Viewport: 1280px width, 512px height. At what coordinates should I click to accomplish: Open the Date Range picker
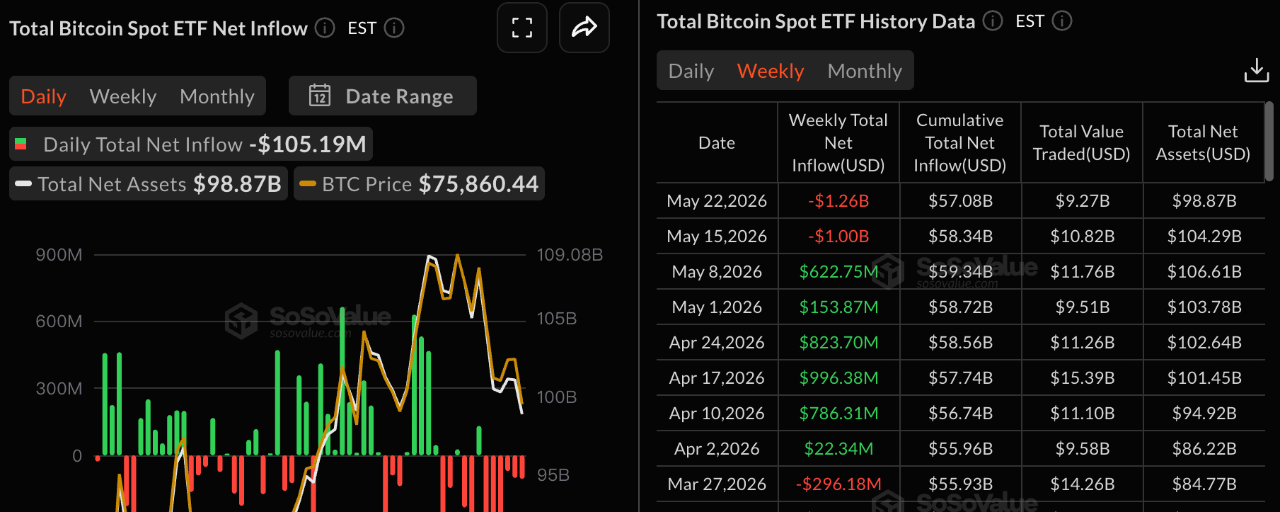click(383, 96)
